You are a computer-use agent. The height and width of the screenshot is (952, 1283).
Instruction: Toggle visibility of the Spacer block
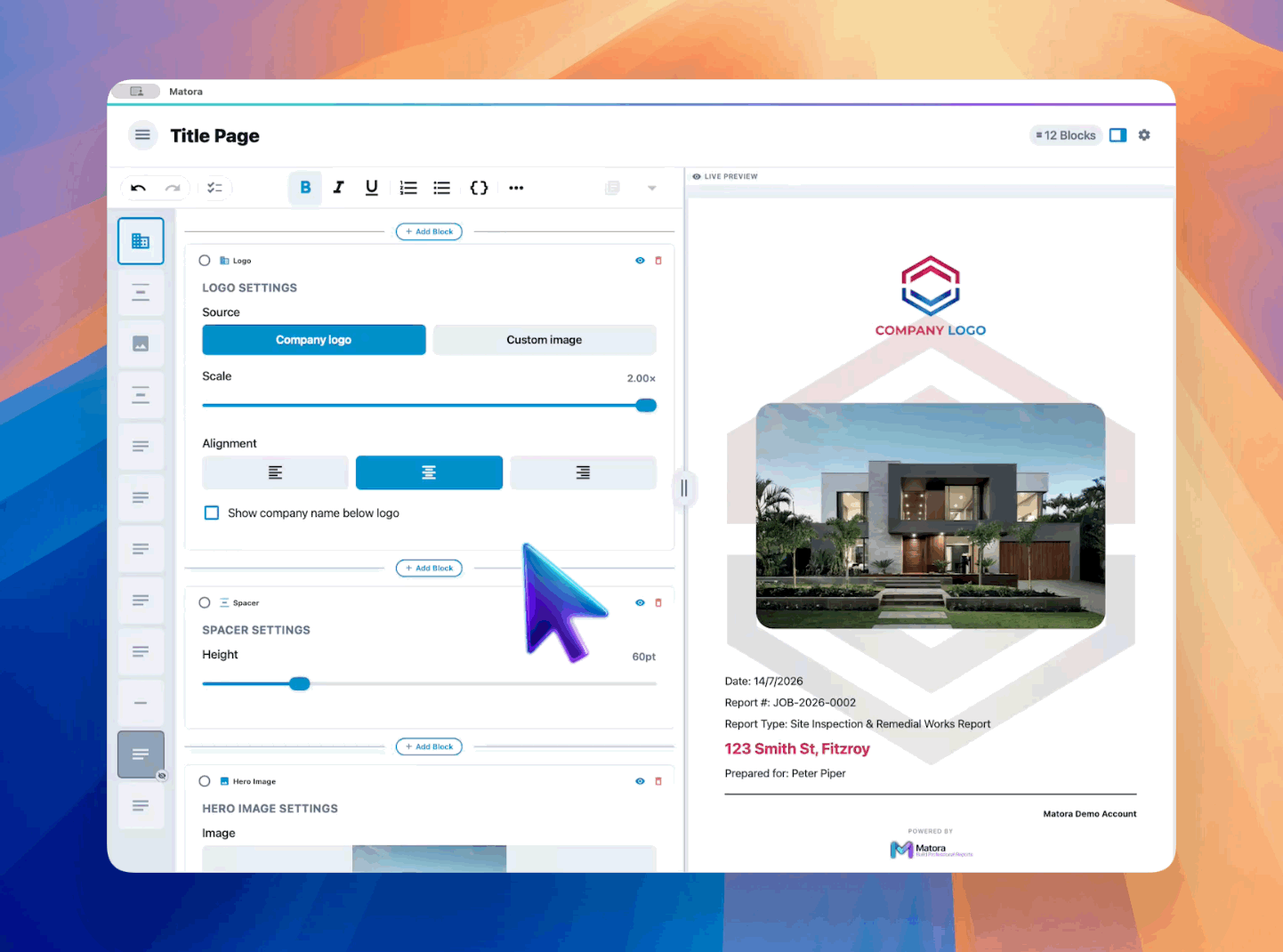(x=640, y=602)
